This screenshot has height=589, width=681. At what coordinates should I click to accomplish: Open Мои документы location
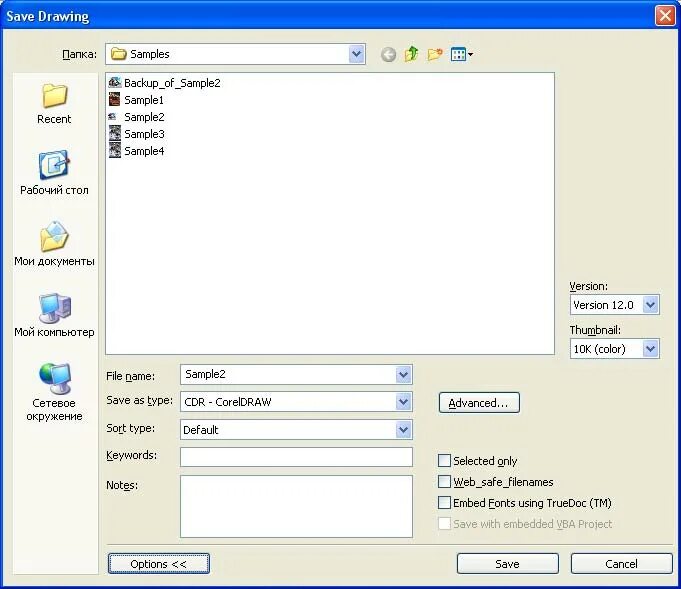tap(54, 244)
